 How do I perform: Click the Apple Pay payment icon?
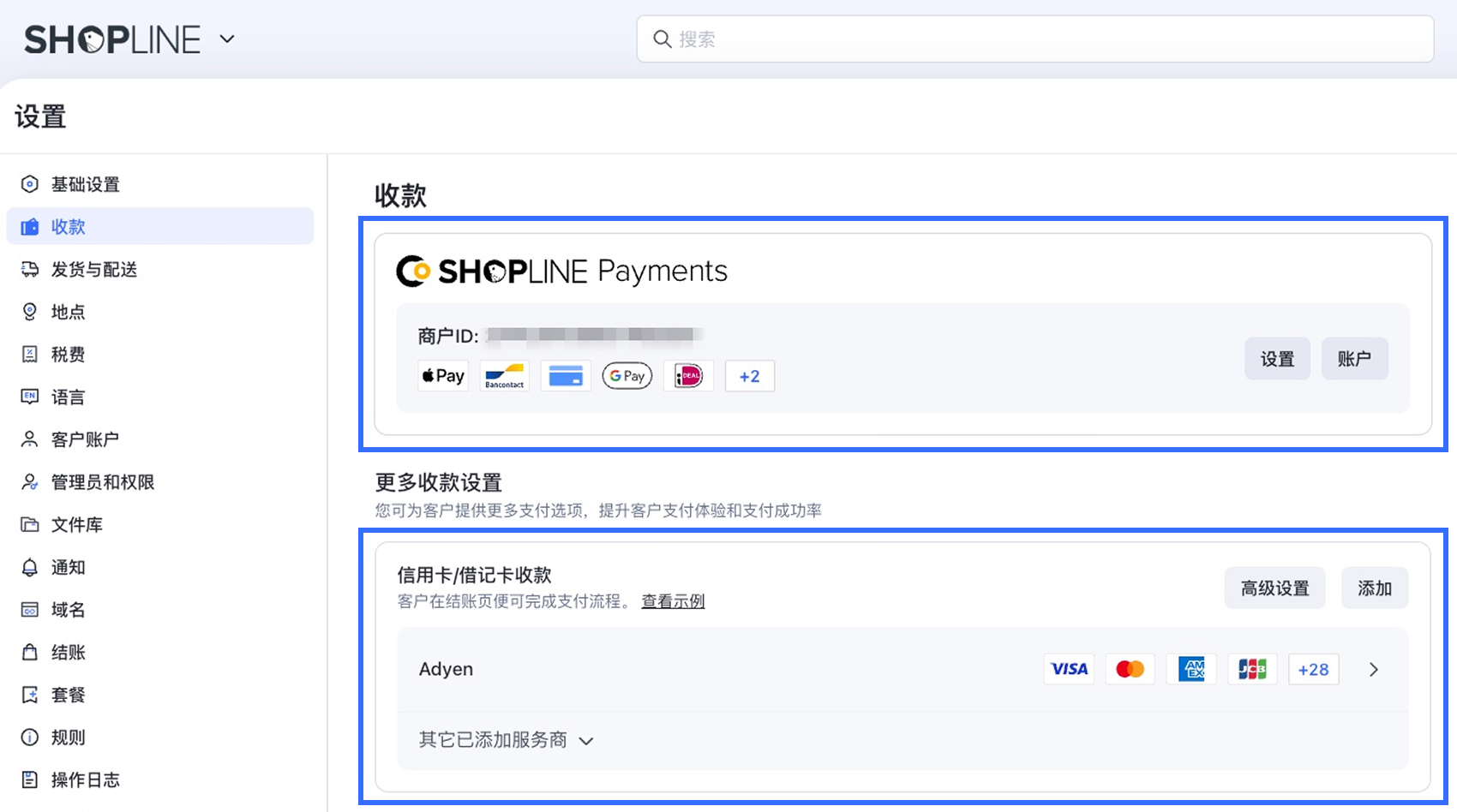443,376
